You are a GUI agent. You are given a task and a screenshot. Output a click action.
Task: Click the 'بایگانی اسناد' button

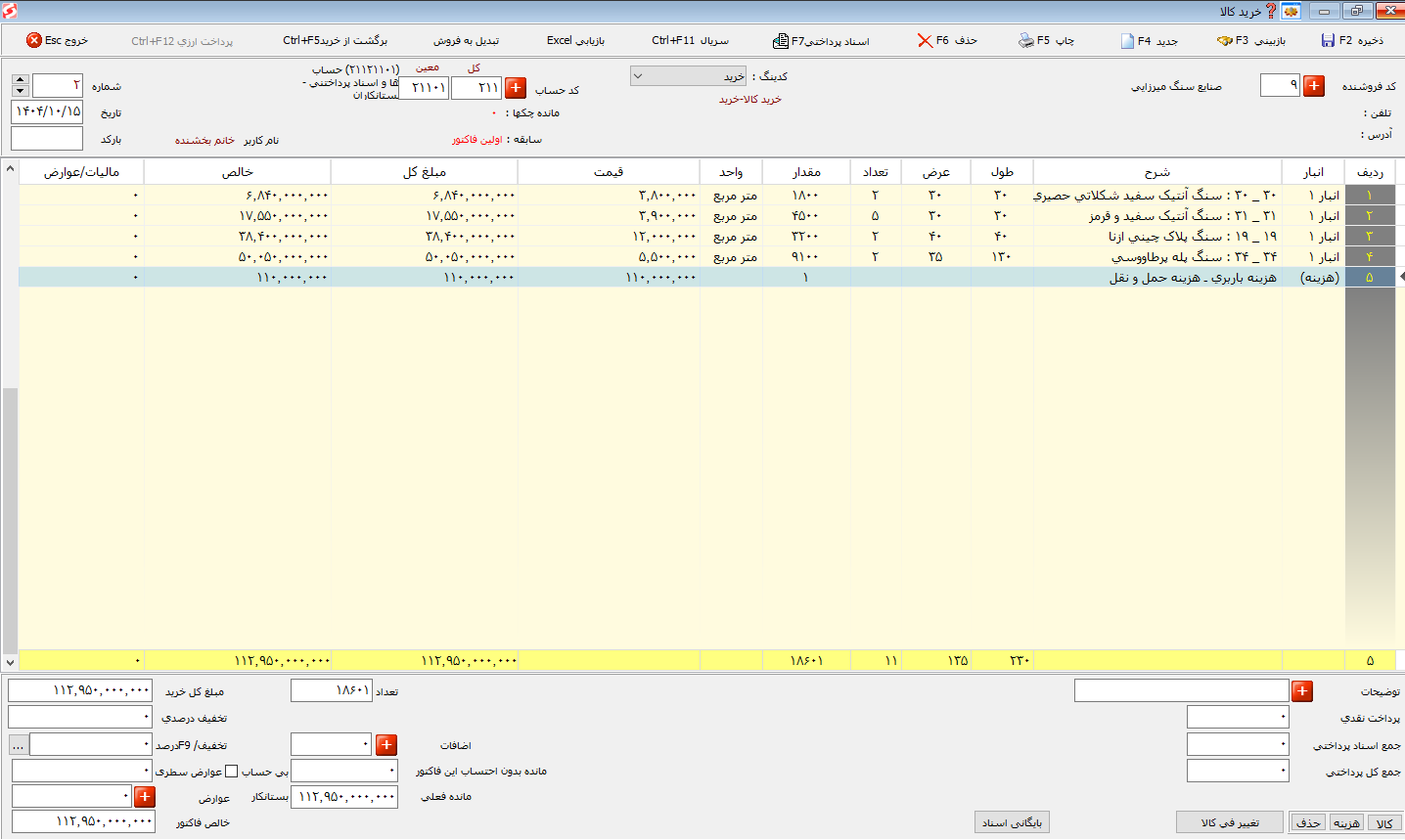[1012, 822]
